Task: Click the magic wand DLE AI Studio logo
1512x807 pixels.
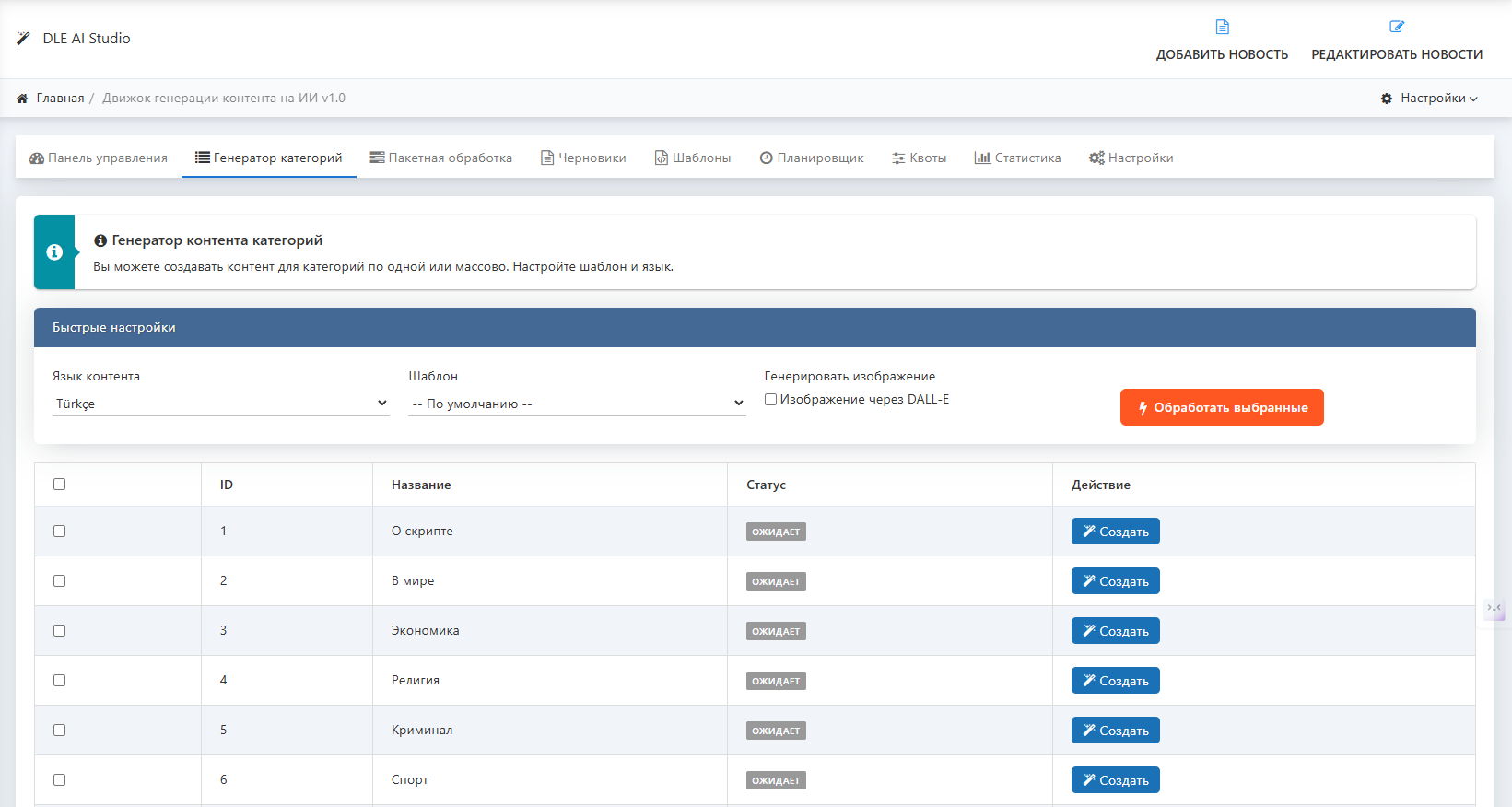Action: [x=23, y=39]
